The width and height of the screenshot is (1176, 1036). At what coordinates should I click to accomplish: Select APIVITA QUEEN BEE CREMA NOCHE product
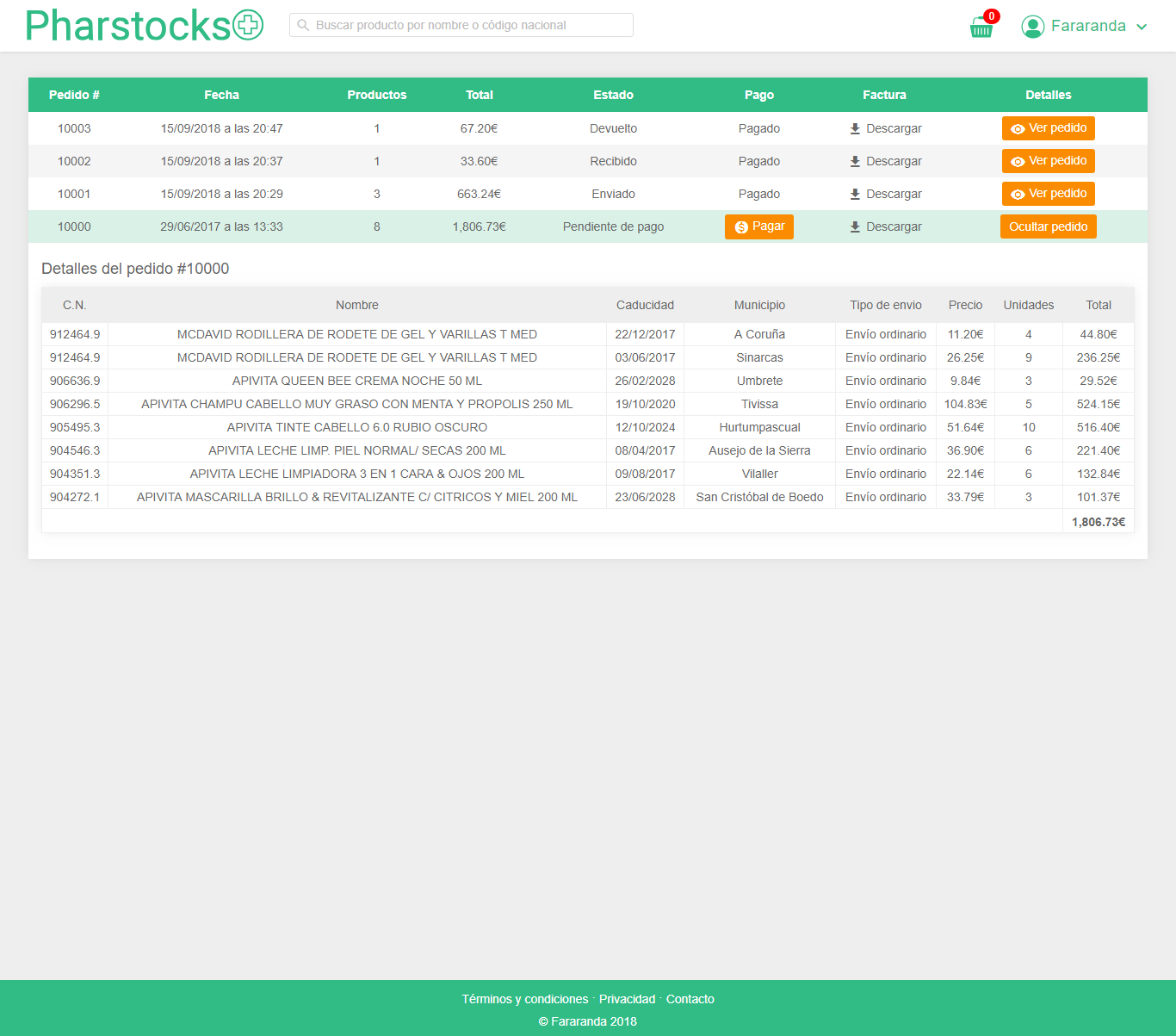click(x=357, y=381)
